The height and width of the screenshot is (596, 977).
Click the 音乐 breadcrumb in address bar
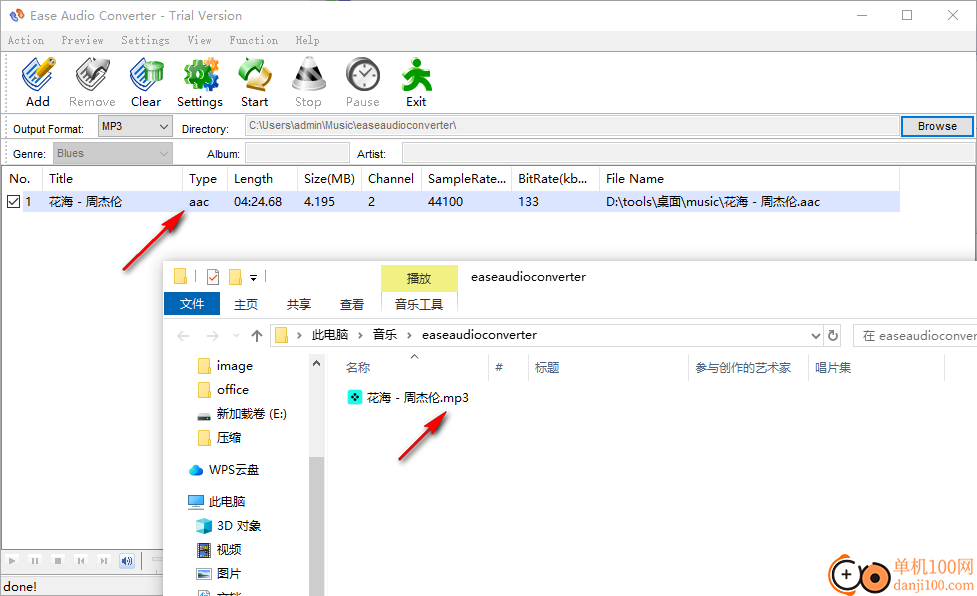[x=384, y=335]
